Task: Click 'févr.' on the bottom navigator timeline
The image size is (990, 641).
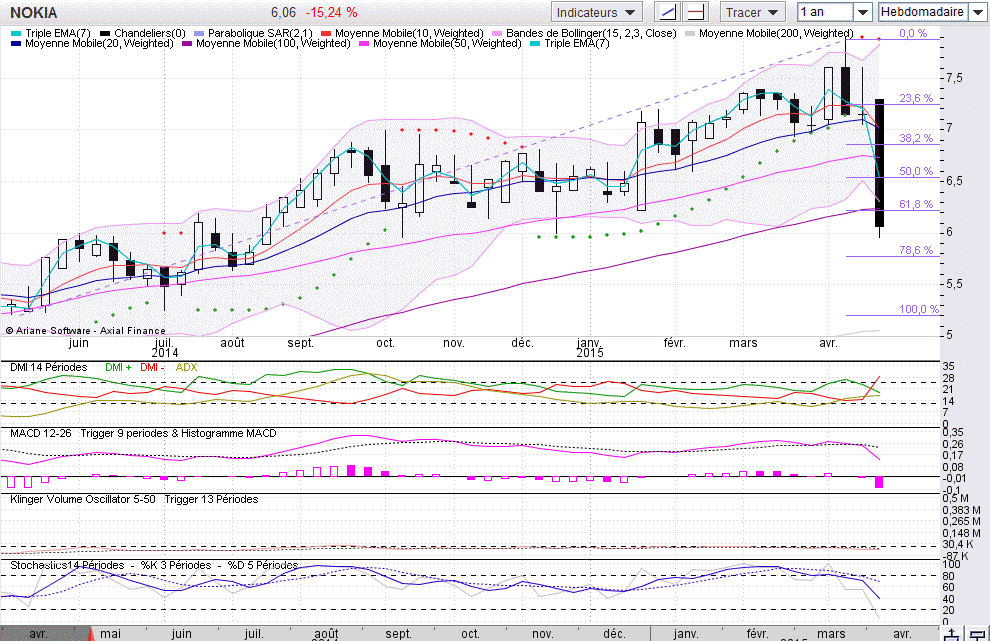Action: [757, 633]
